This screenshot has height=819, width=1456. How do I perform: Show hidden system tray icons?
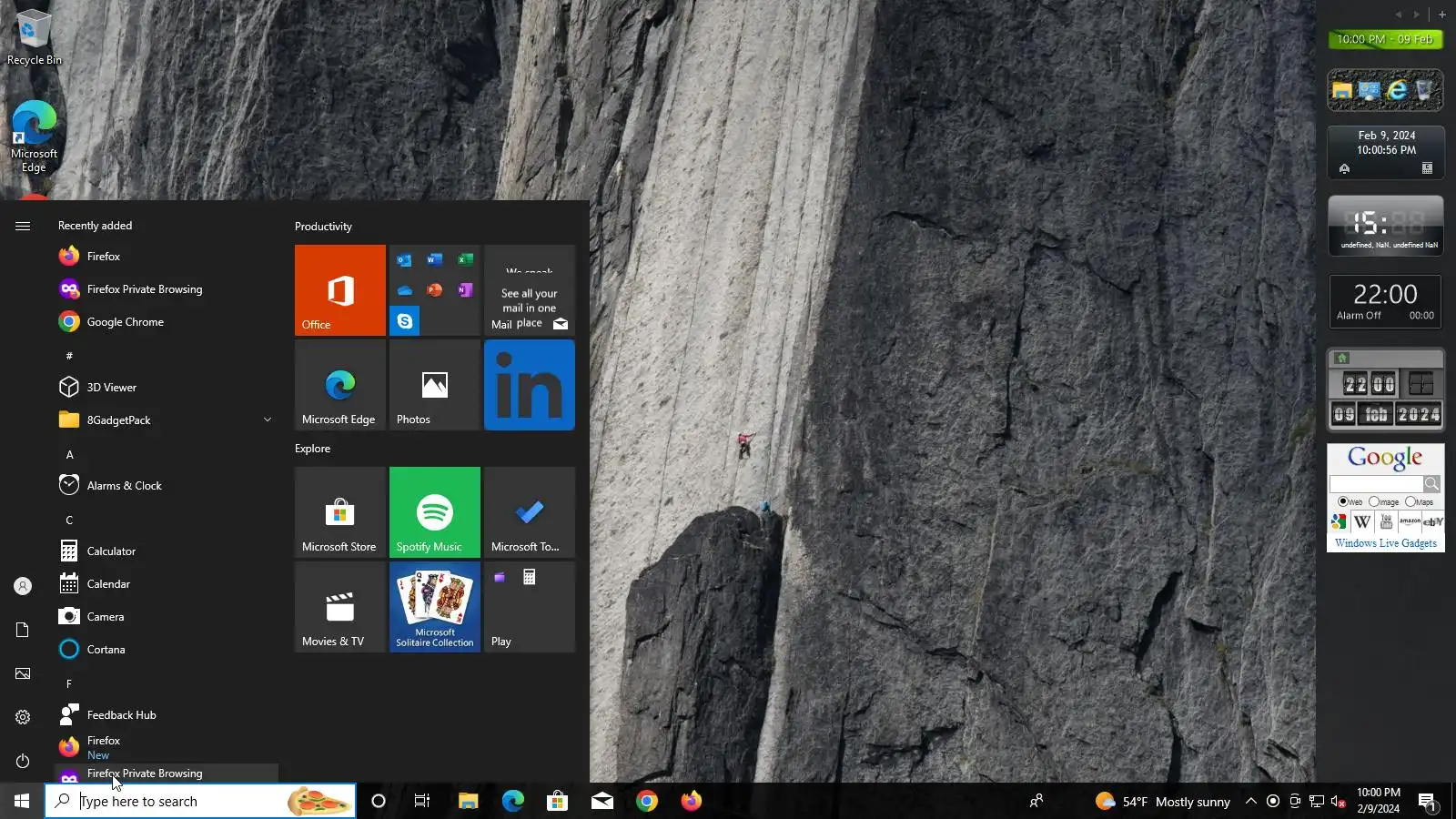click(1251, 801)
